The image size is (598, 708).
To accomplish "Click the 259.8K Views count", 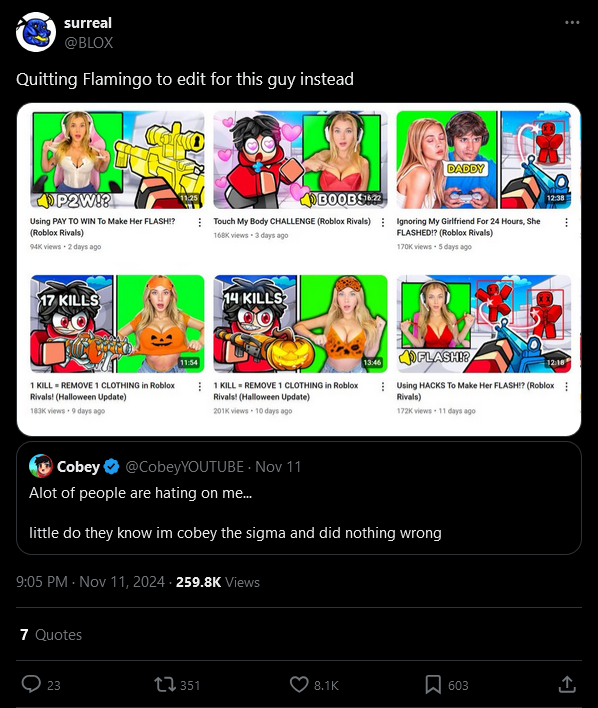I will [x=218, y=582].
